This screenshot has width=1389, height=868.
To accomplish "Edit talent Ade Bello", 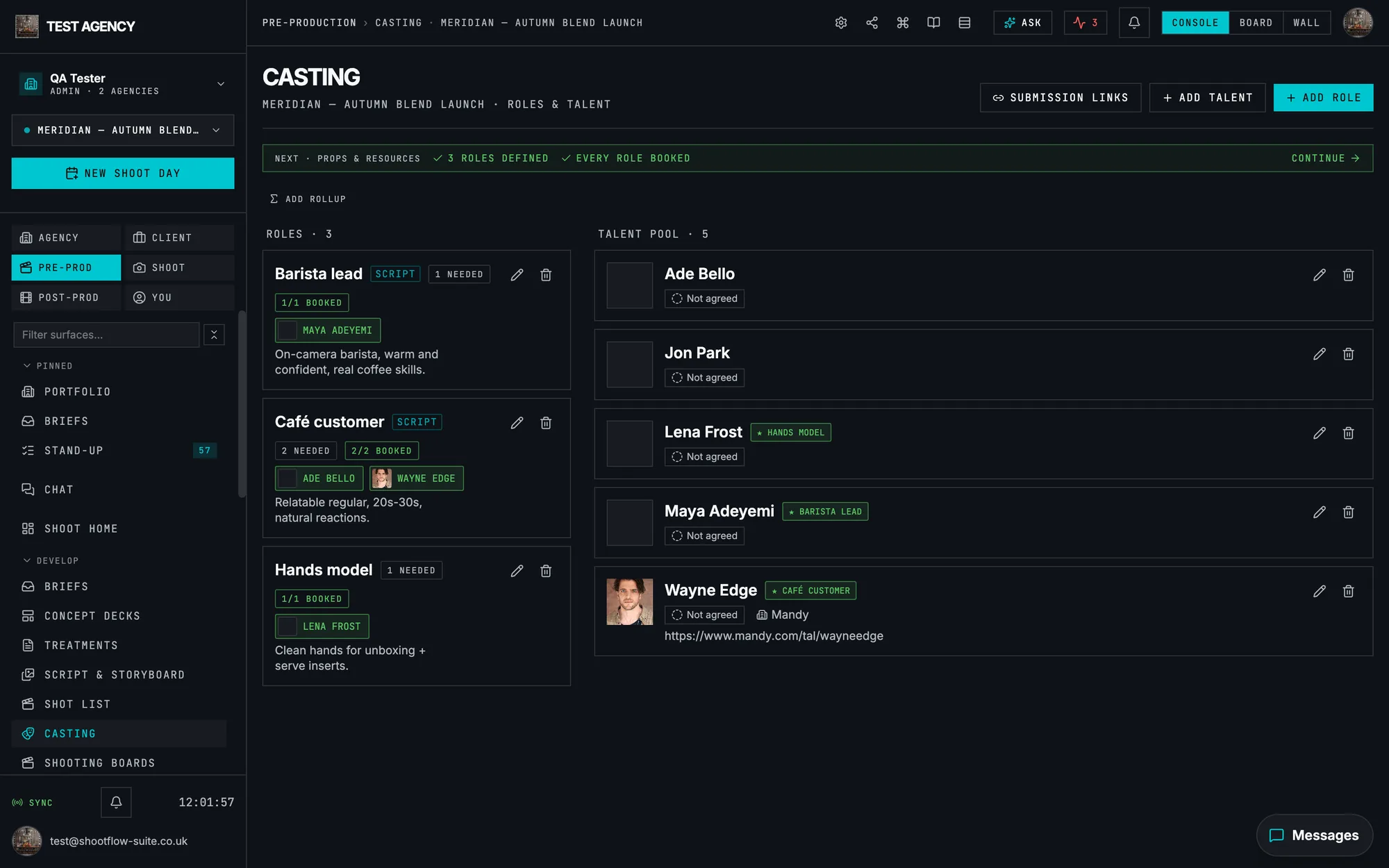I will click(x=1320, y=275).
